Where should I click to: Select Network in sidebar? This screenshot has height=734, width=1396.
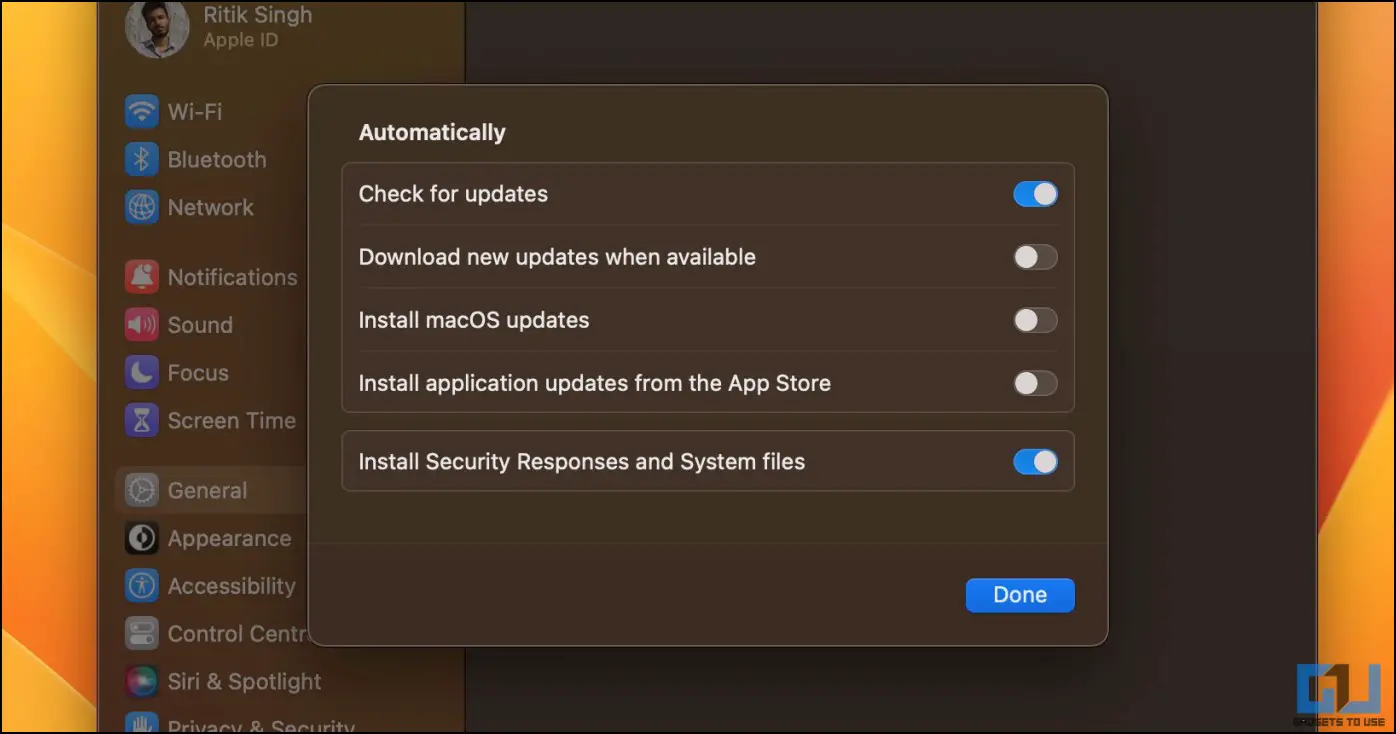(211, 207)
